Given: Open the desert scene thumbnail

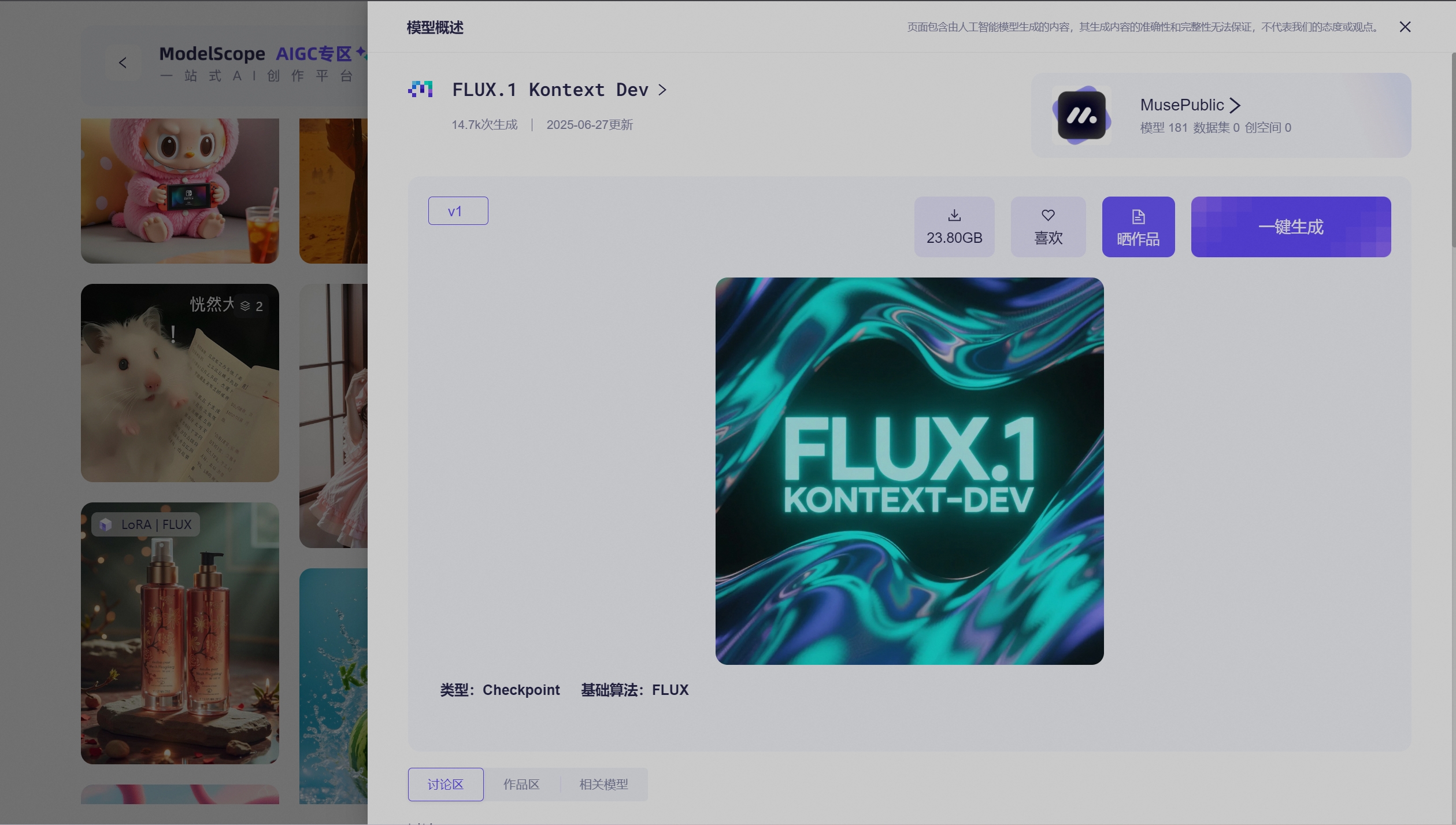Looking at the screenshot, I should pyautogui.click(x=334, y=191).
